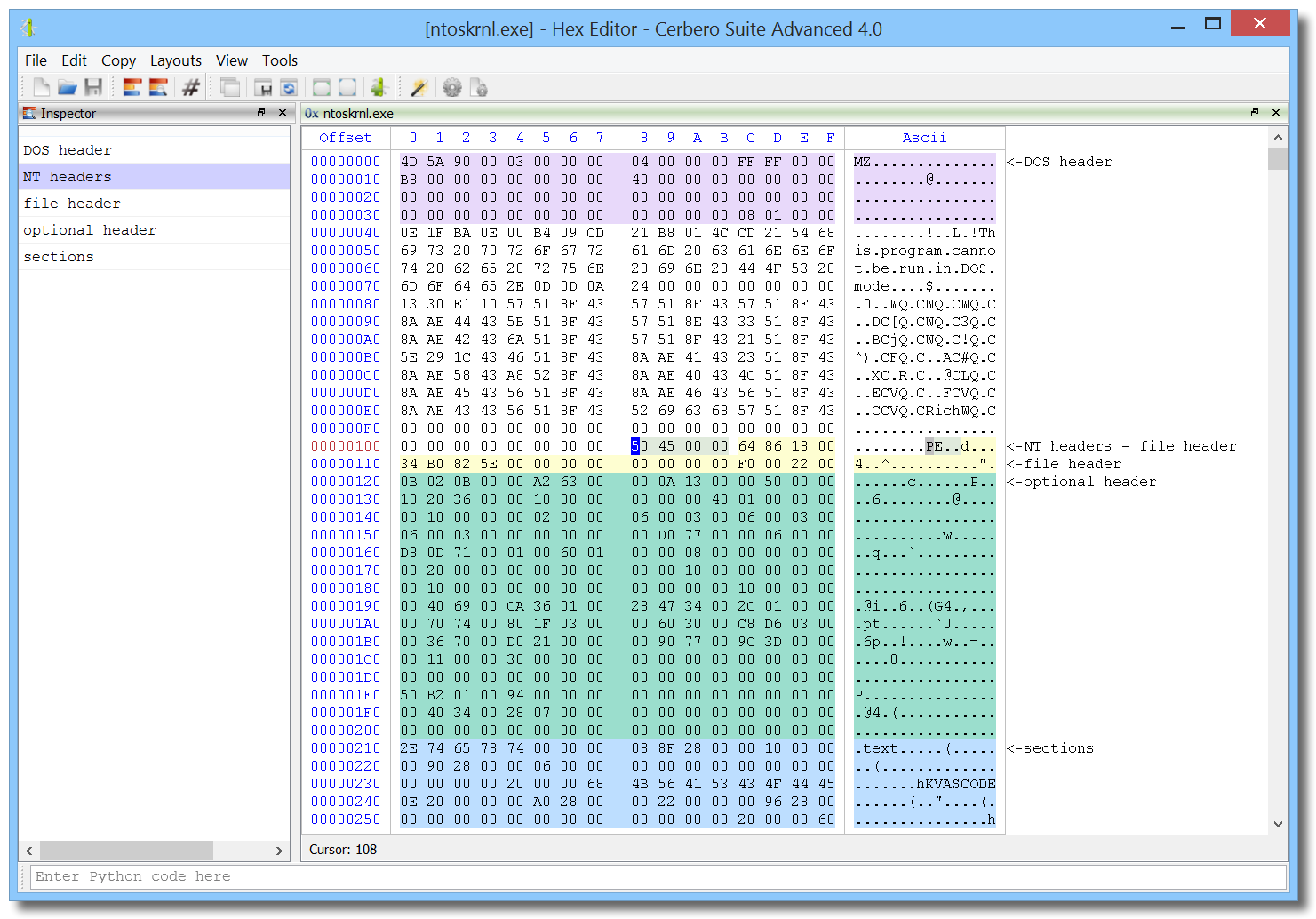Click the new file icon in toolbar
The image size is (1316, 919).
point(41,87)
